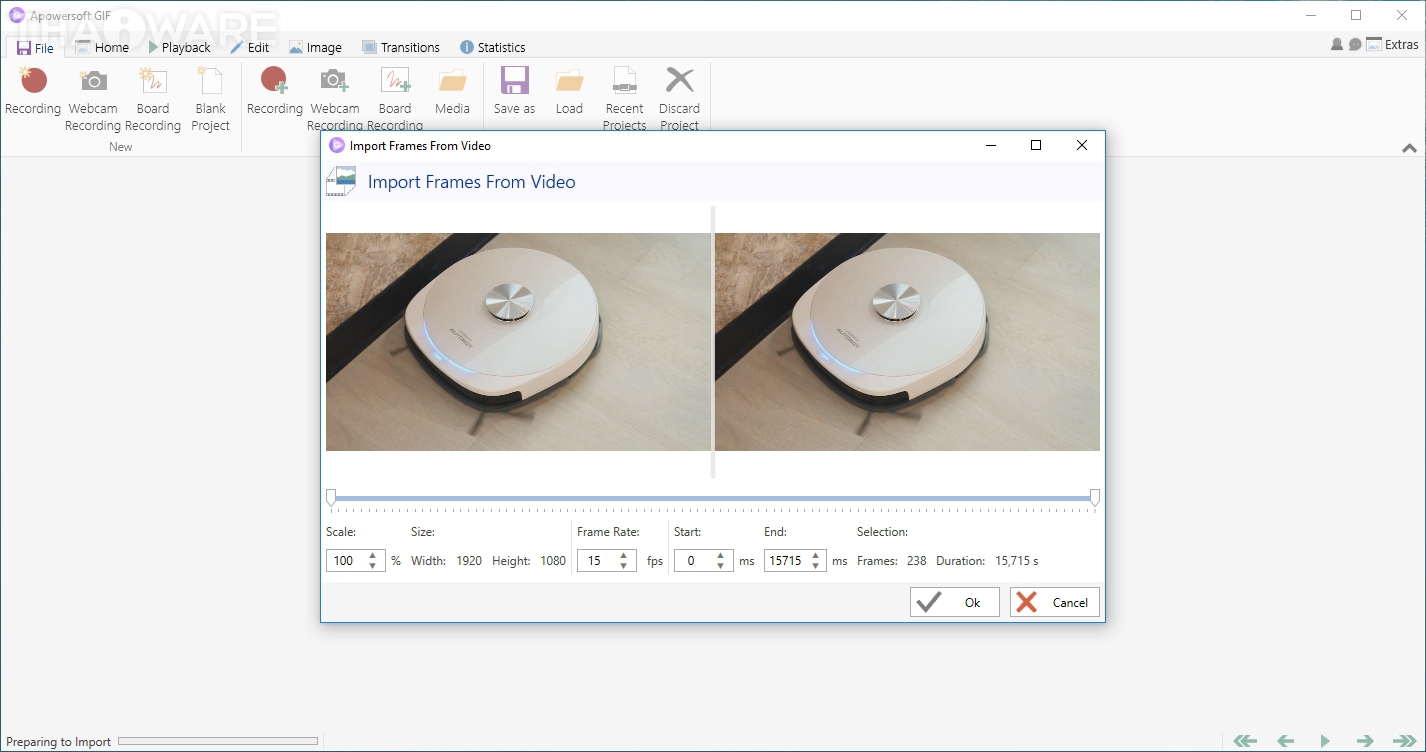Switch to the Statistics tab

pos(492,47)
